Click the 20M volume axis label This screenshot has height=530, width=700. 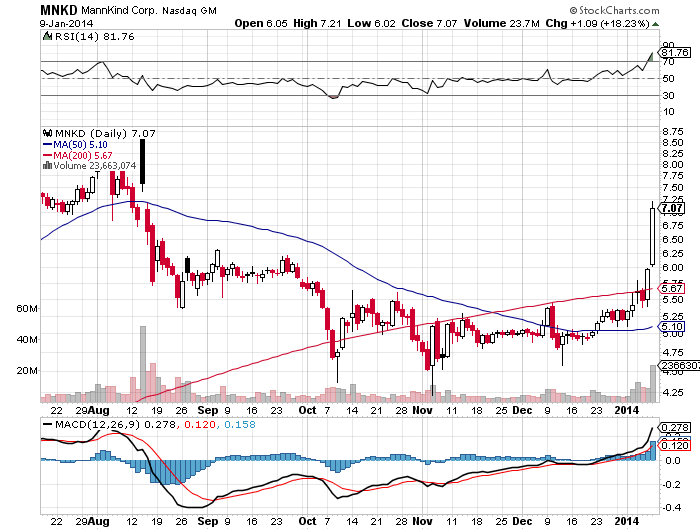pos(27,371)
